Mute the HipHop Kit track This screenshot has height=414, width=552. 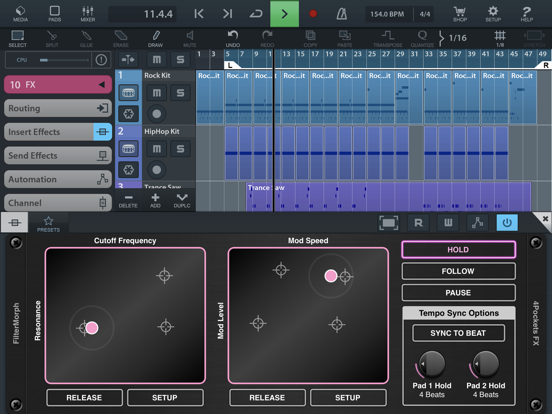tap(157, 149)
